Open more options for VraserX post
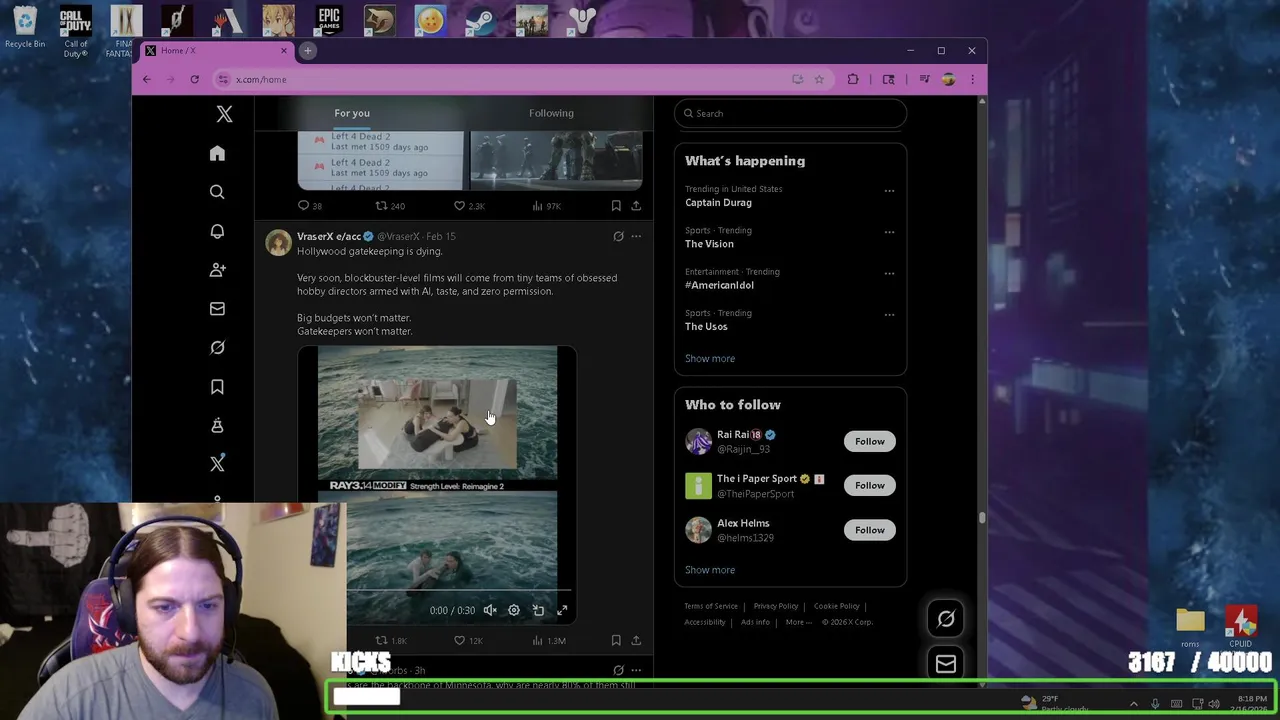This screenshot has height=720, width=1280. [x=636, y=237]
